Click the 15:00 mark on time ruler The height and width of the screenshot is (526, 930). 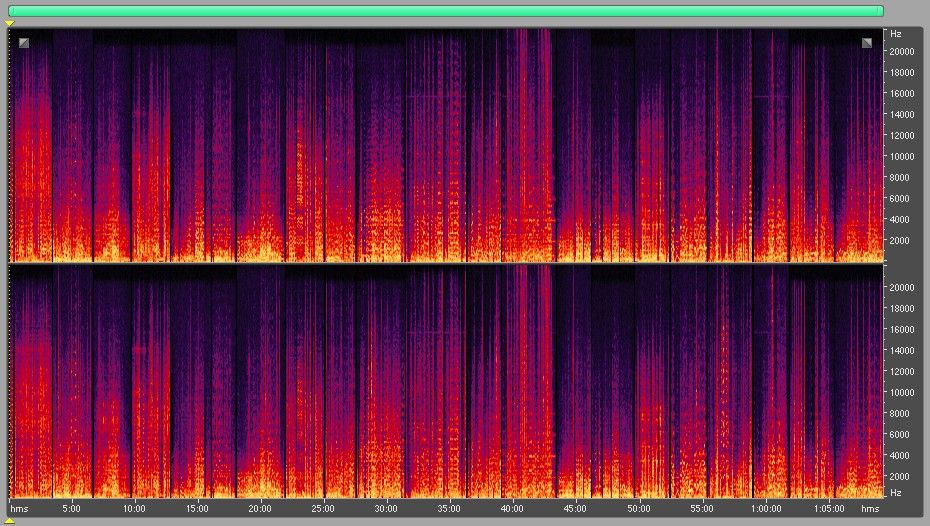click(x=197, y=509)
